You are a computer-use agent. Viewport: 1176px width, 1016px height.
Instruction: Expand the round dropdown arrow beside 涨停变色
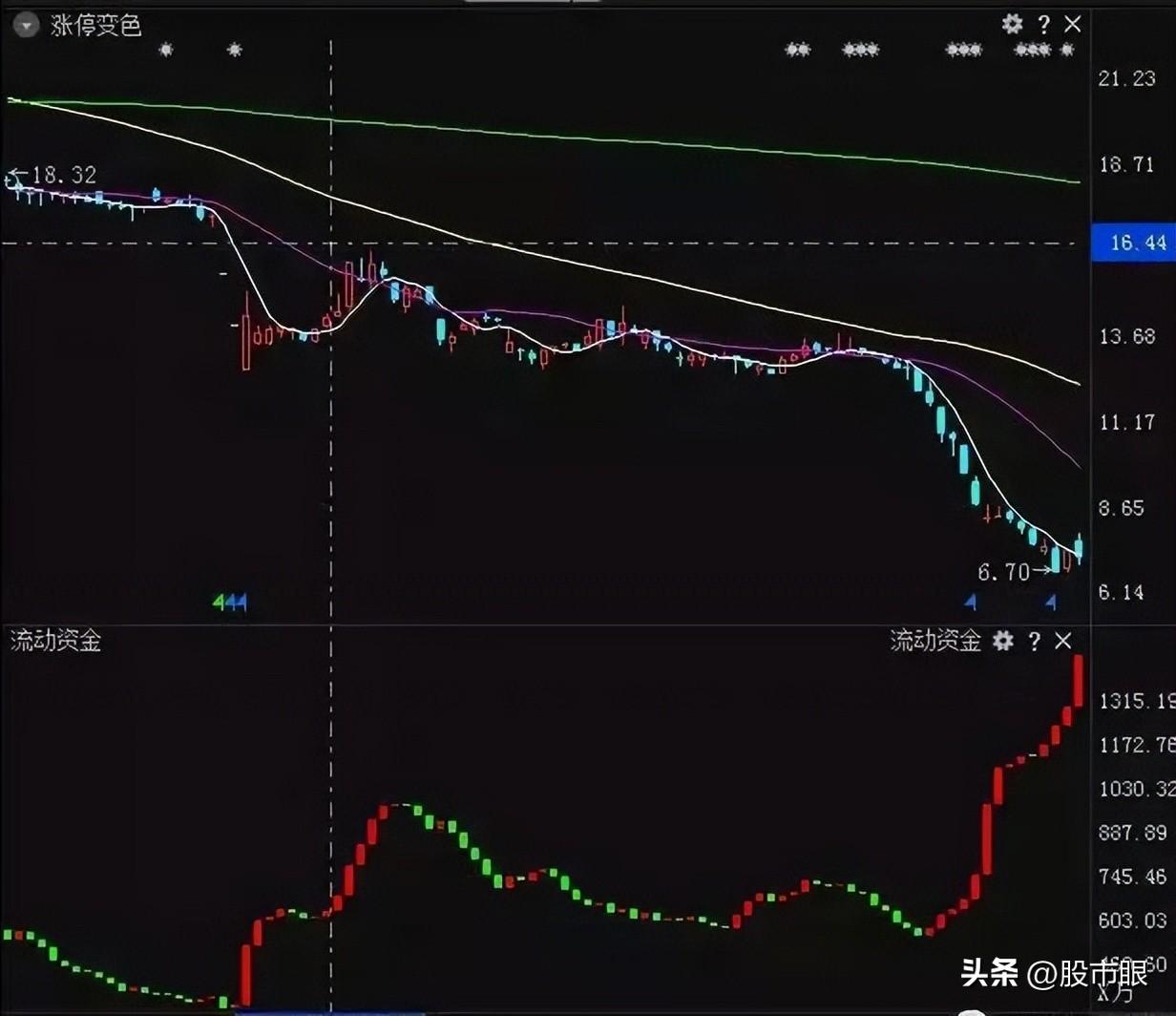(x=27, y=25)
